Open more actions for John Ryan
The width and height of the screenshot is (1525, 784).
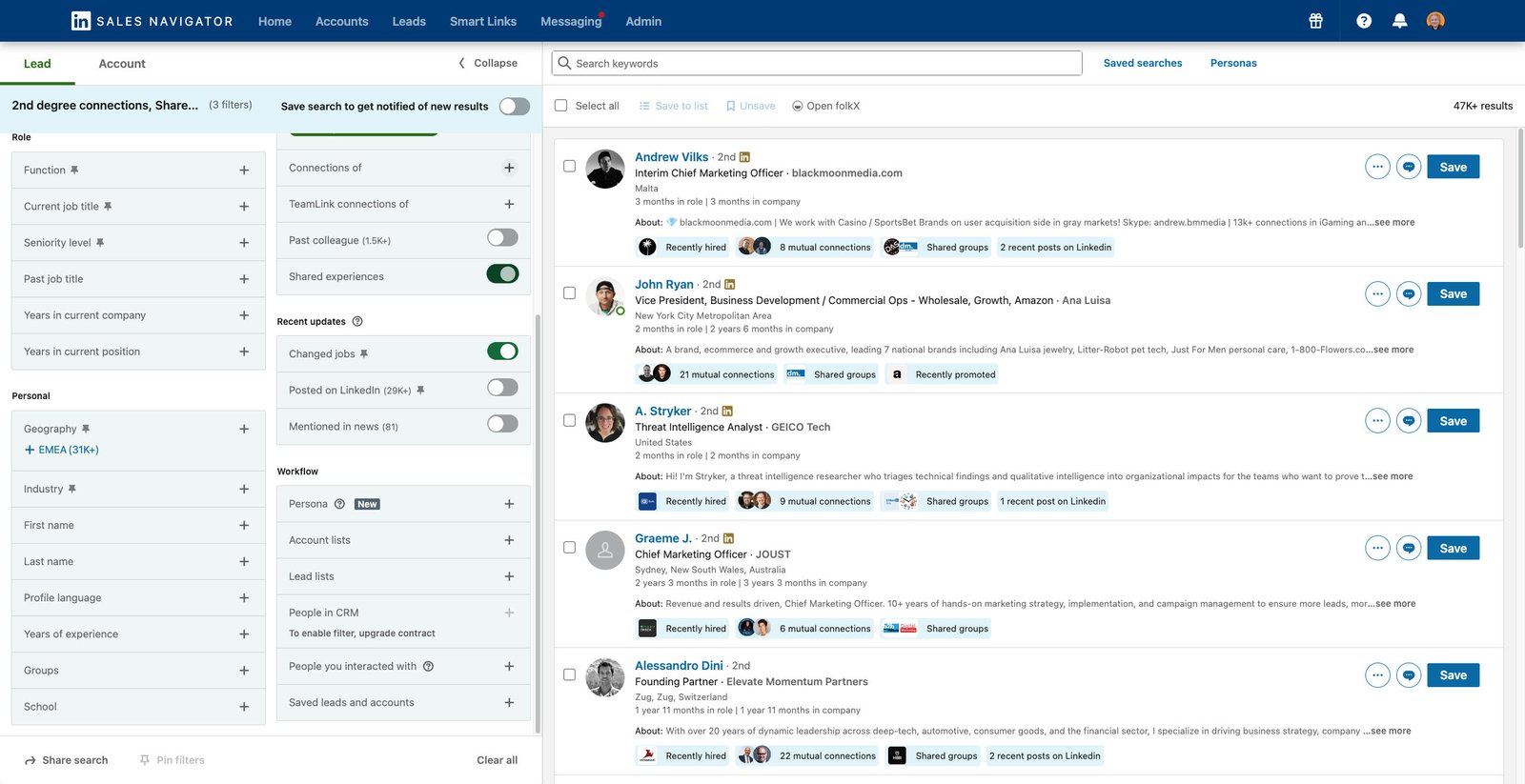pyautogui.click(x=1377, y=293)
